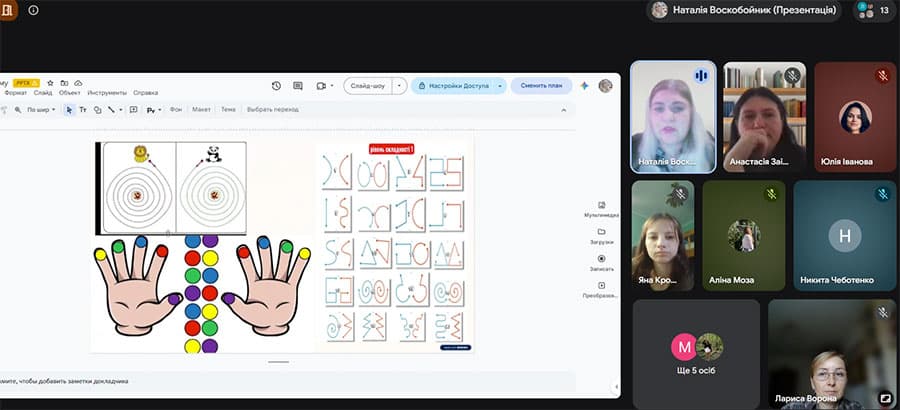Click picture-in-picture icon on Лариса Ворона tile
Screen dimensions: 900x410
coord(885,397)
